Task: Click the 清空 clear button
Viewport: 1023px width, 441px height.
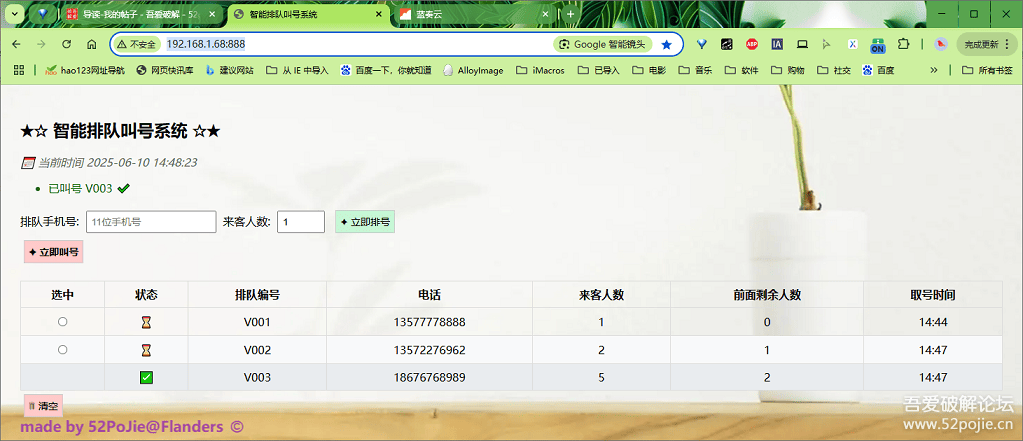Action: tap(43, 406)
